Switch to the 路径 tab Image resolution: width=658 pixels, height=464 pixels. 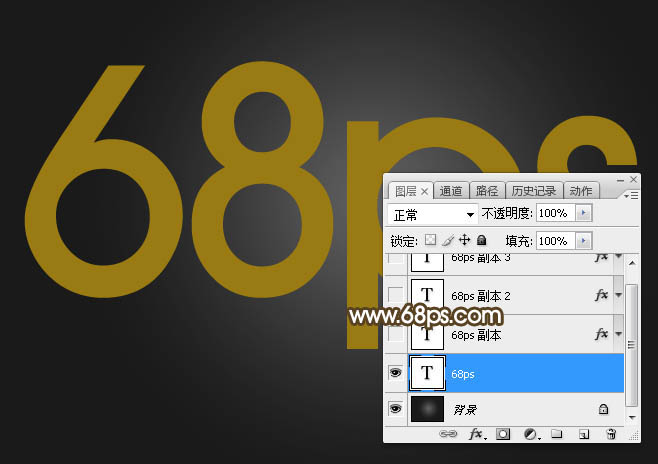(487, 191)
